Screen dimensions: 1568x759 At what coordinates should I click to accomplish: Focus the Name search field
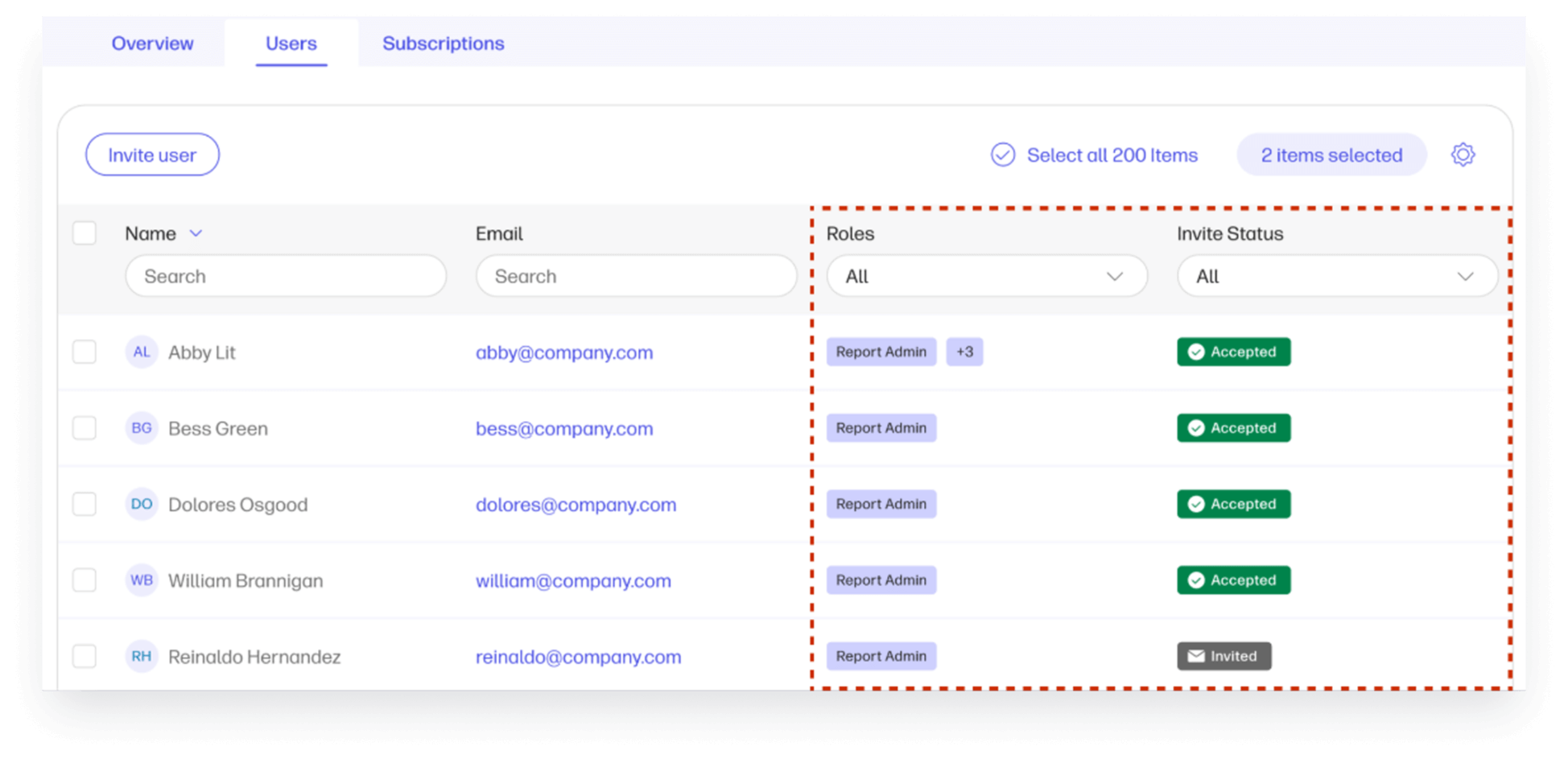click(x=286, y=276)
